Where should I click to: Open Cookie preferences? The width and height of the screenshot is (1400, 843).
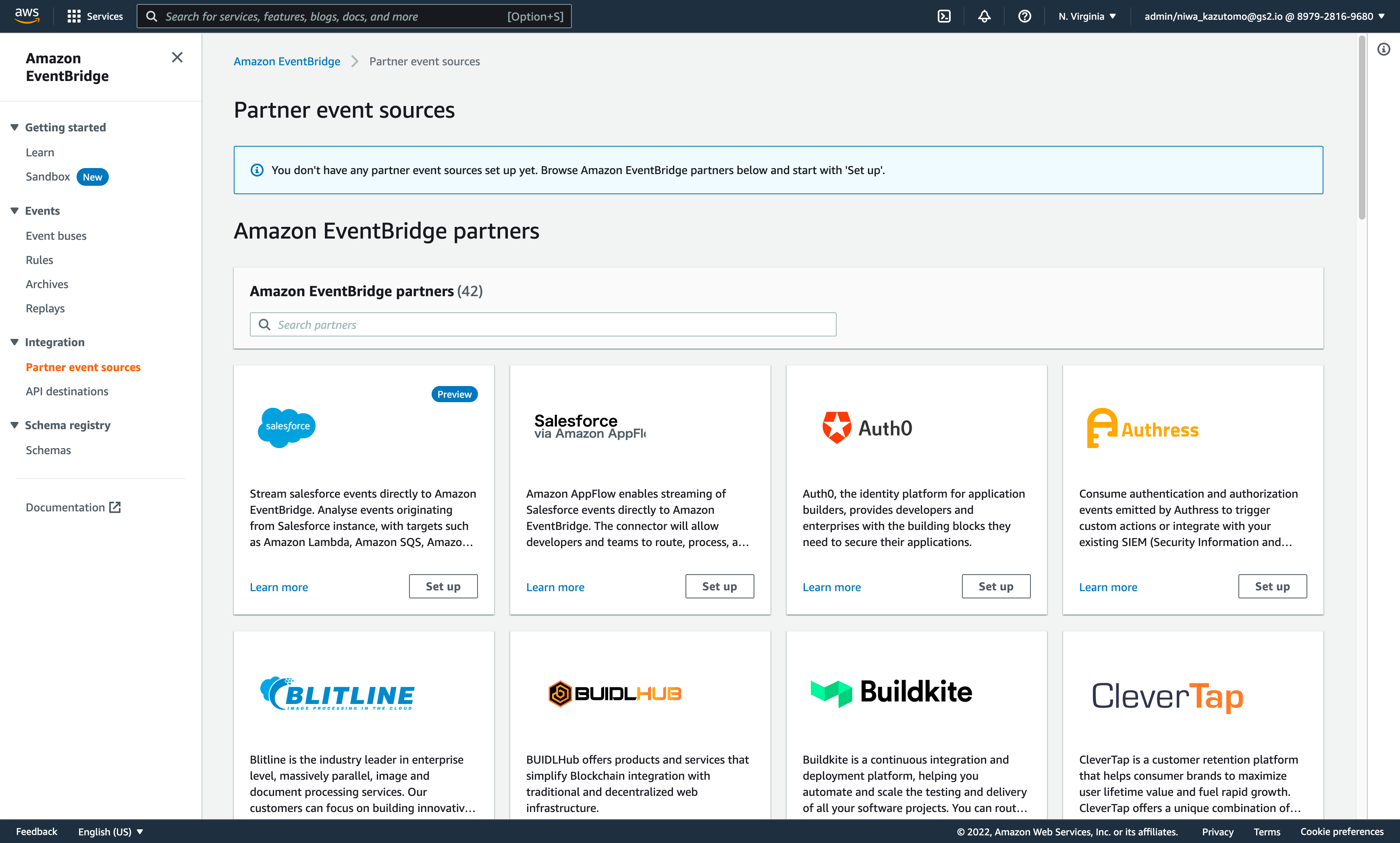point(1342,832)
